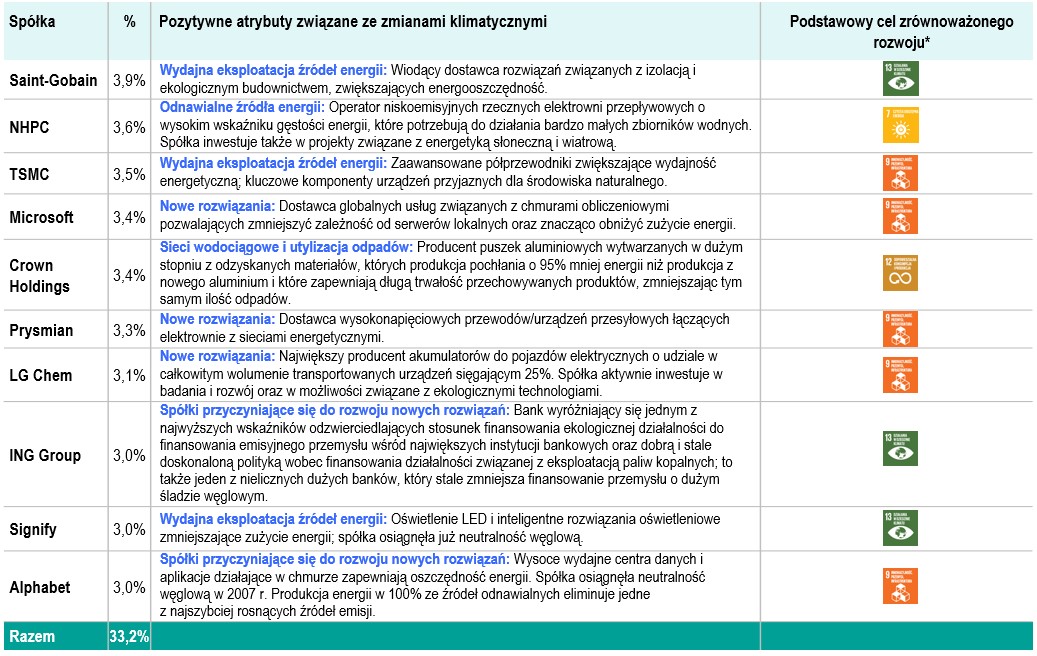Click the Sieci wodociągowe i utylizacja odpadów heading
The height and width of the screenshot is (656, 1037).
click(x=286, y=247)
